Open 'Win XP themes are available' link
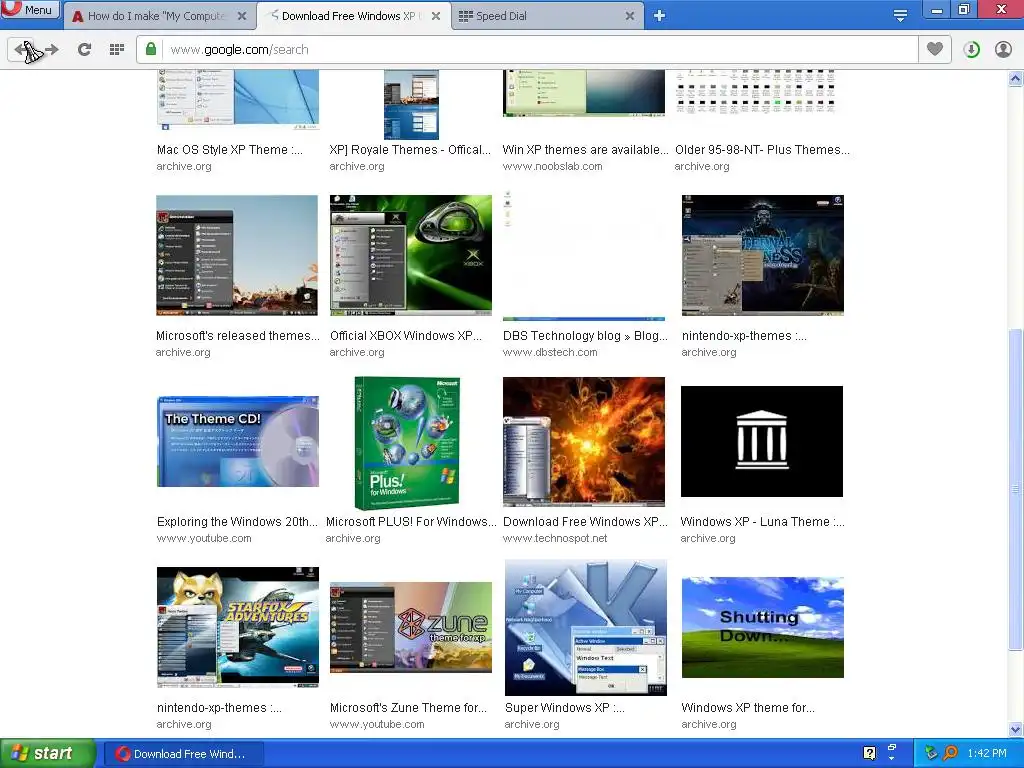Image resolution: width=1024 pixels, height=768 pixels. click(584, 150)
